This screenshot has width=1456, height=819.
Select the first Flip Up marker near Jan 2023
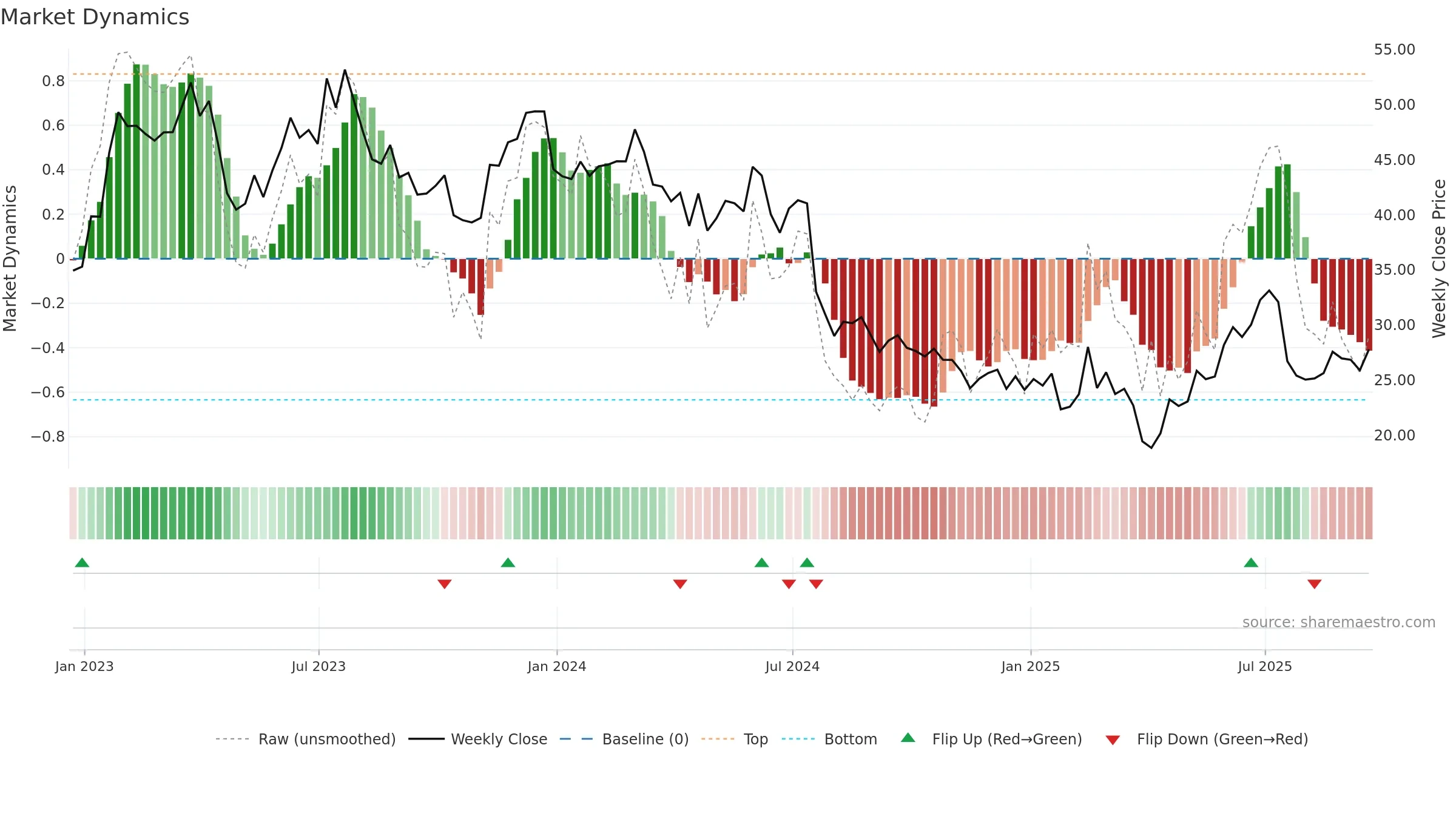[x=82, y=562]
